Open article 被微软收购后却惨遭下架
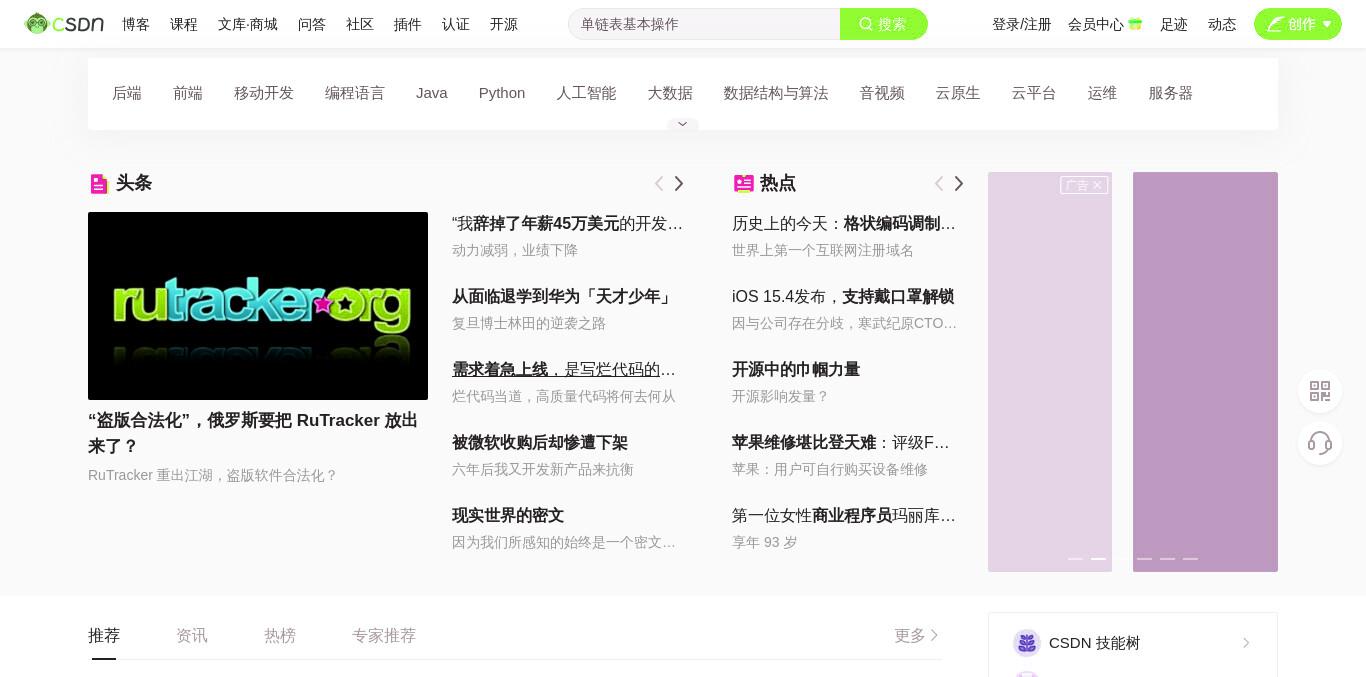The height and width of the screenshot is (677, 1366). [540, 443]
